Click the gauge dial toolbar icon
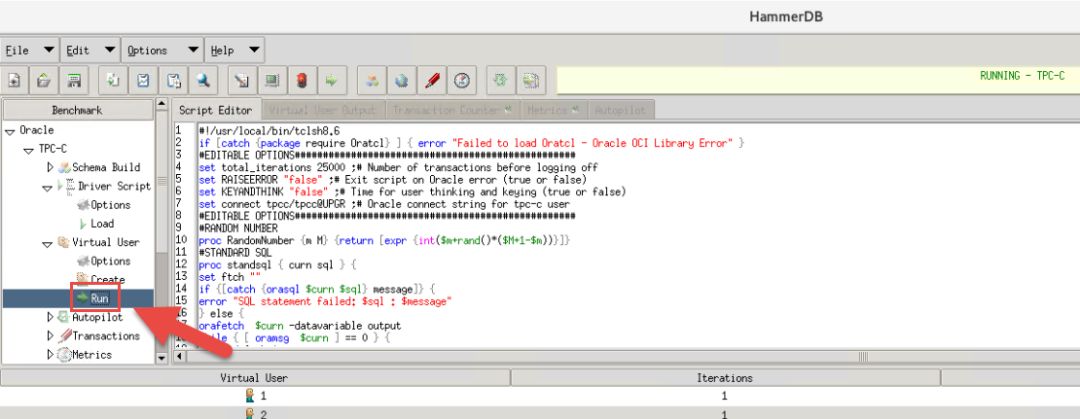1080x419 pixels. click(x=461, y=81)
